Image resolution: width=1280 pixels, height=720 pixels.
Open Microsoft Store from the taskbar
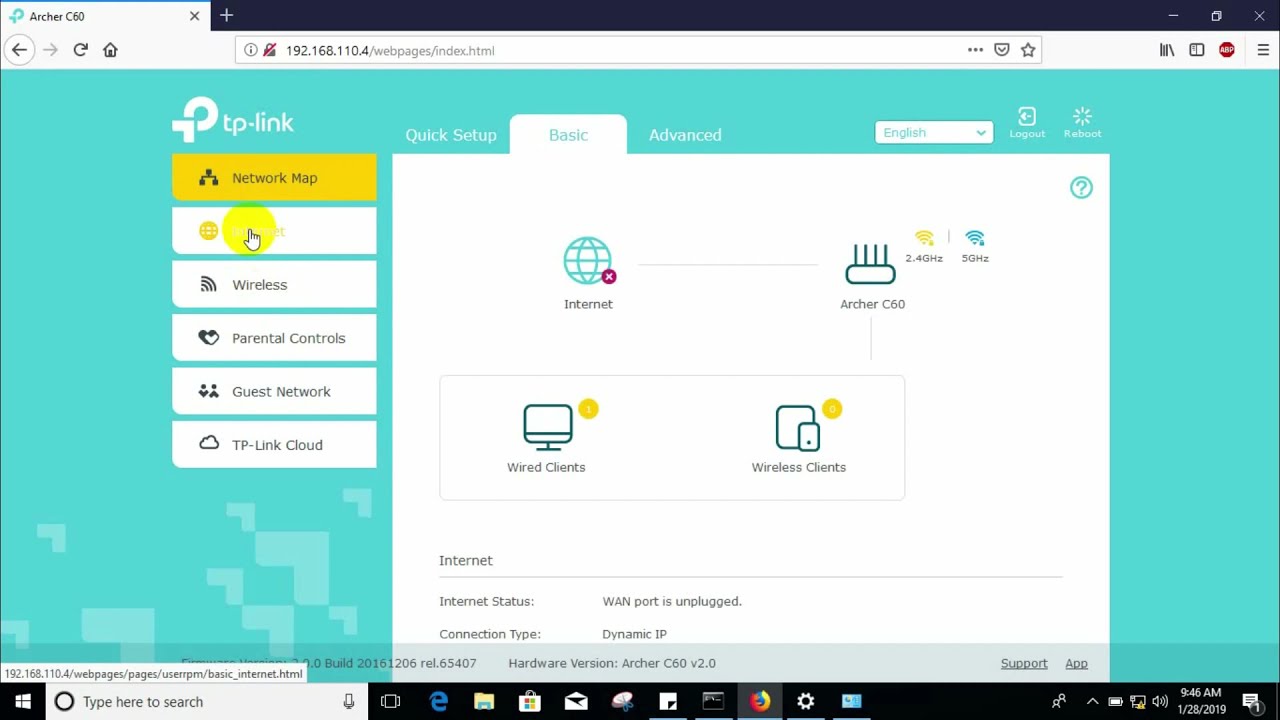(x=530, y=701)
